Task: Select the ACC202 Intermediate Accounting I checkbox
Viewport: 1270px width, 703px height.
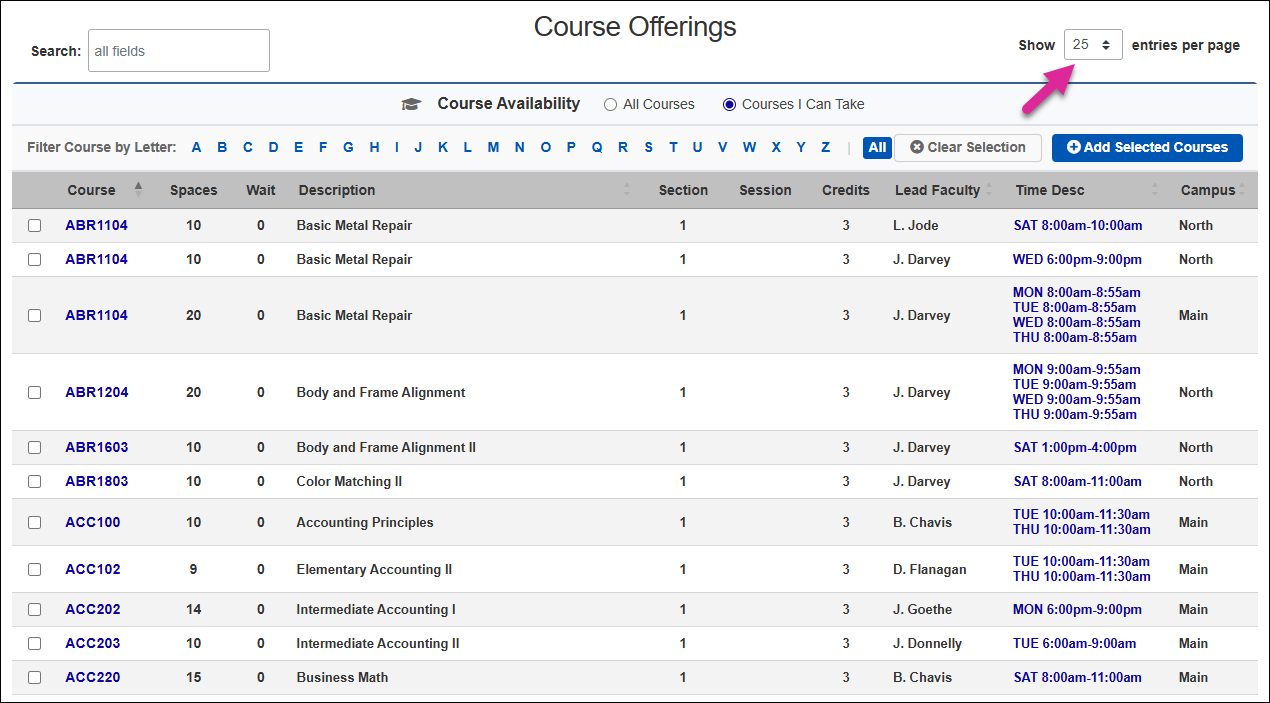Action: coord(34,609)
